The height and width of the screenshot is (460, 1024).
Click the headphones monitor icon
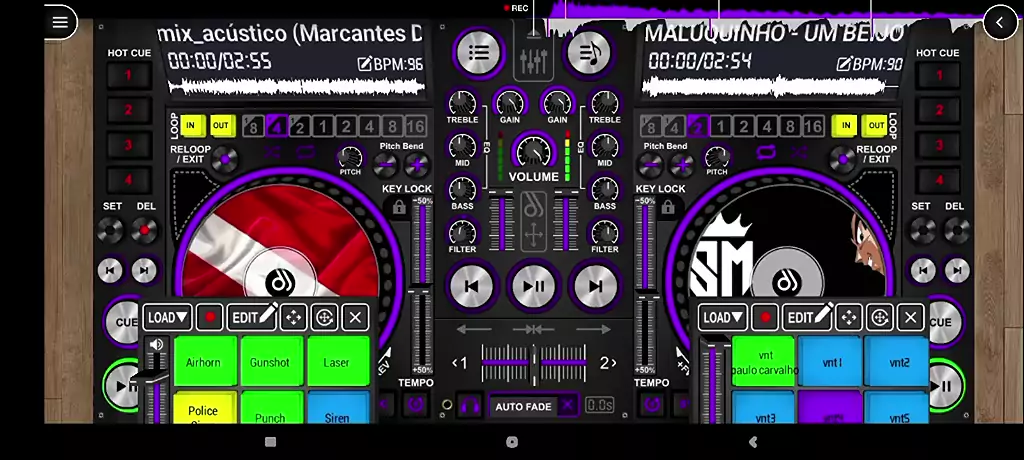pos(469,406)
